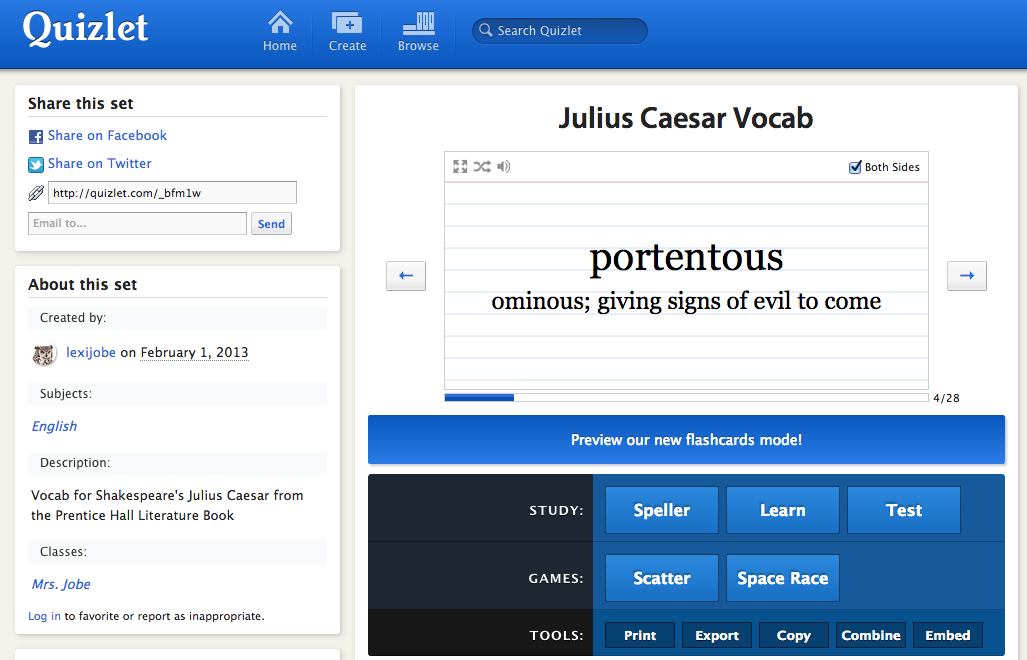Click the February 1, 2013 date
This screenshot has width=1027, height=660.
(x=195, y=352)
